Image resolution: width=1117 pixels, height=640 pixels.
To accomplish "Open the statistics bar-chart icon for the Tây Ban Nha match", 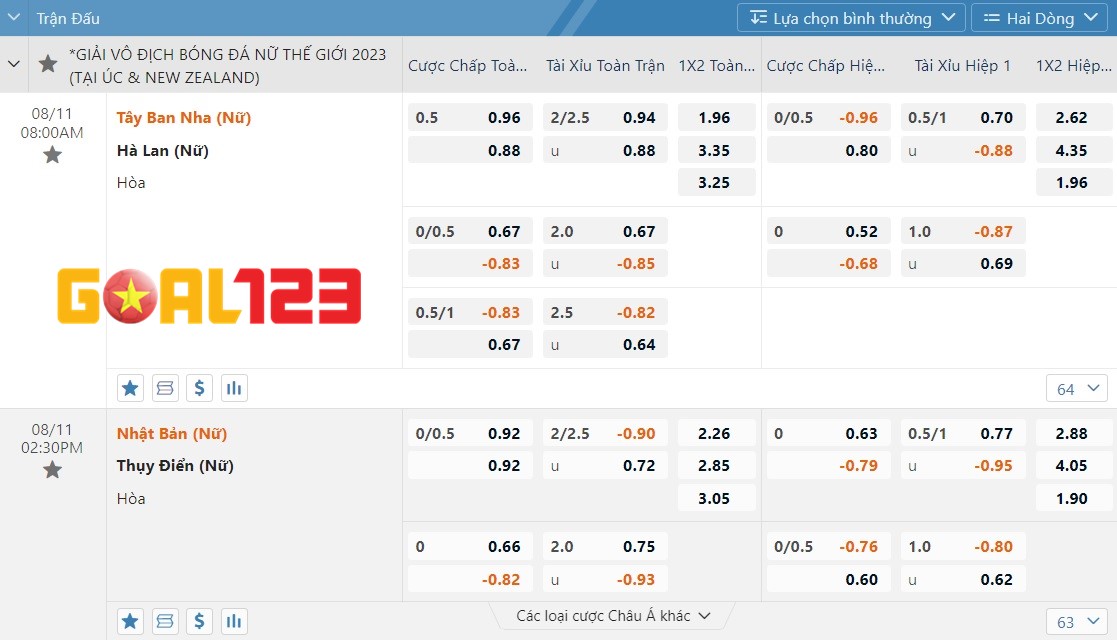I will (234, 388).
